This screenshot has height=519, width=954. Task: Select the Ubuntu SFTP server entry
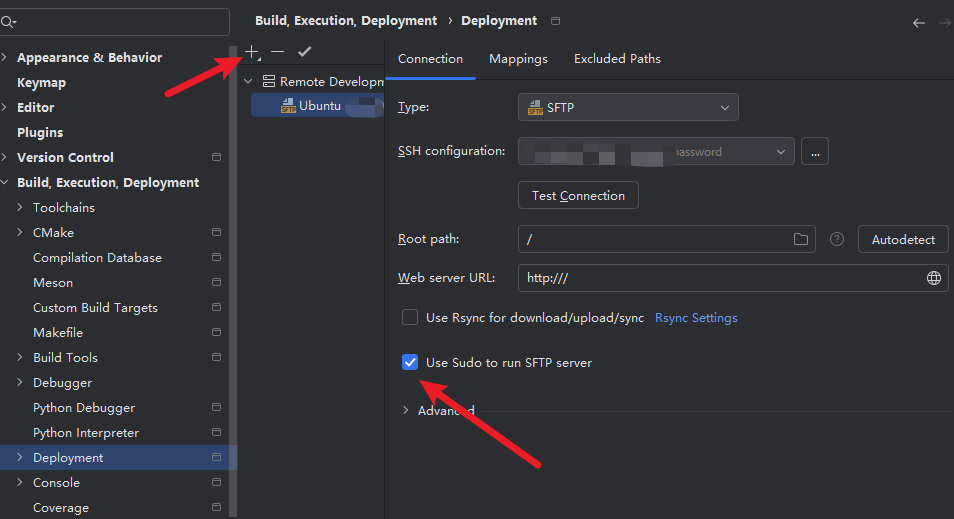[x=319, y=105]
